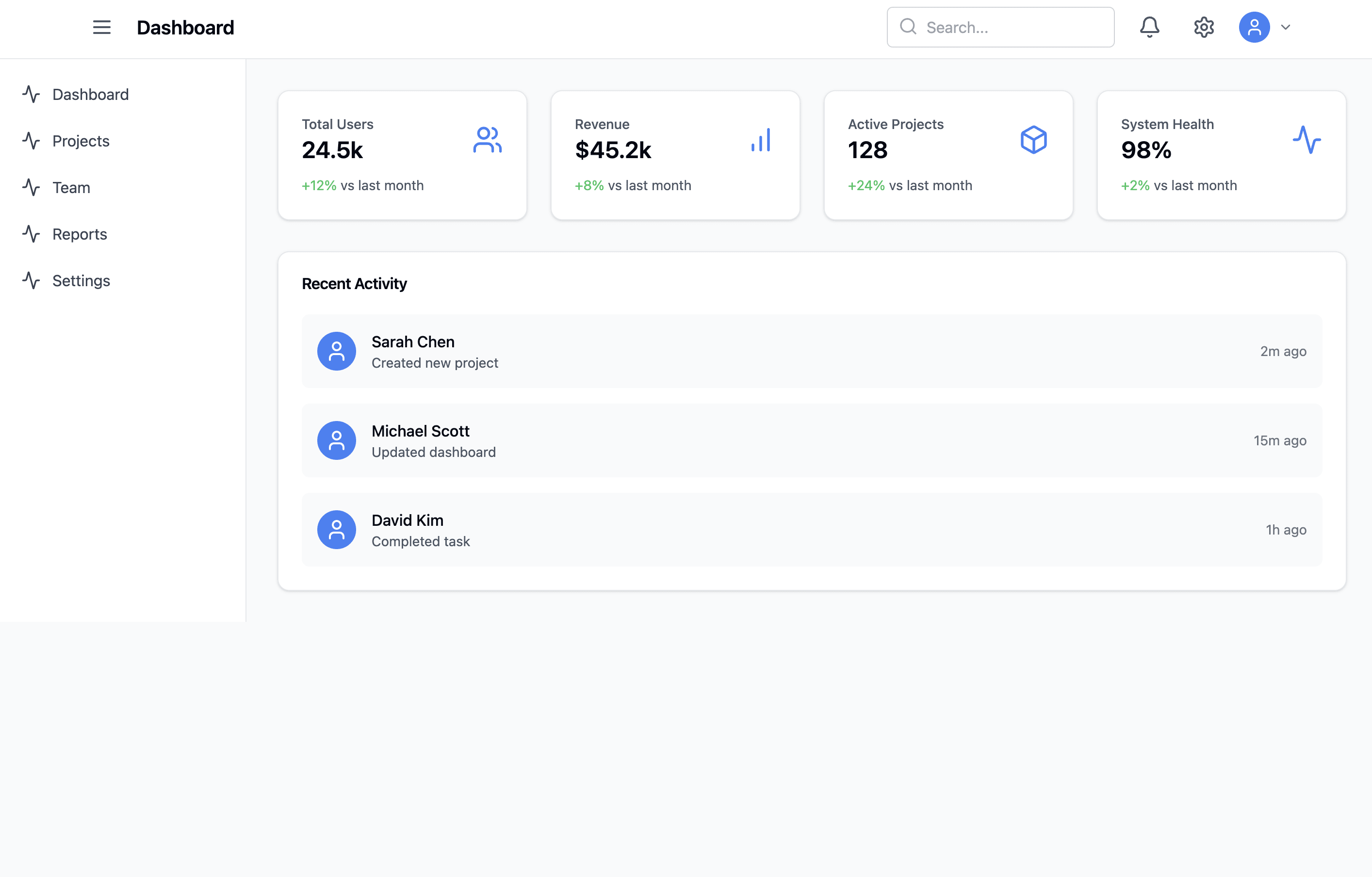Viewport: 1372px width, 877px height.
Task: Click the Revenue bar chart icon
Action: [761, 140]
